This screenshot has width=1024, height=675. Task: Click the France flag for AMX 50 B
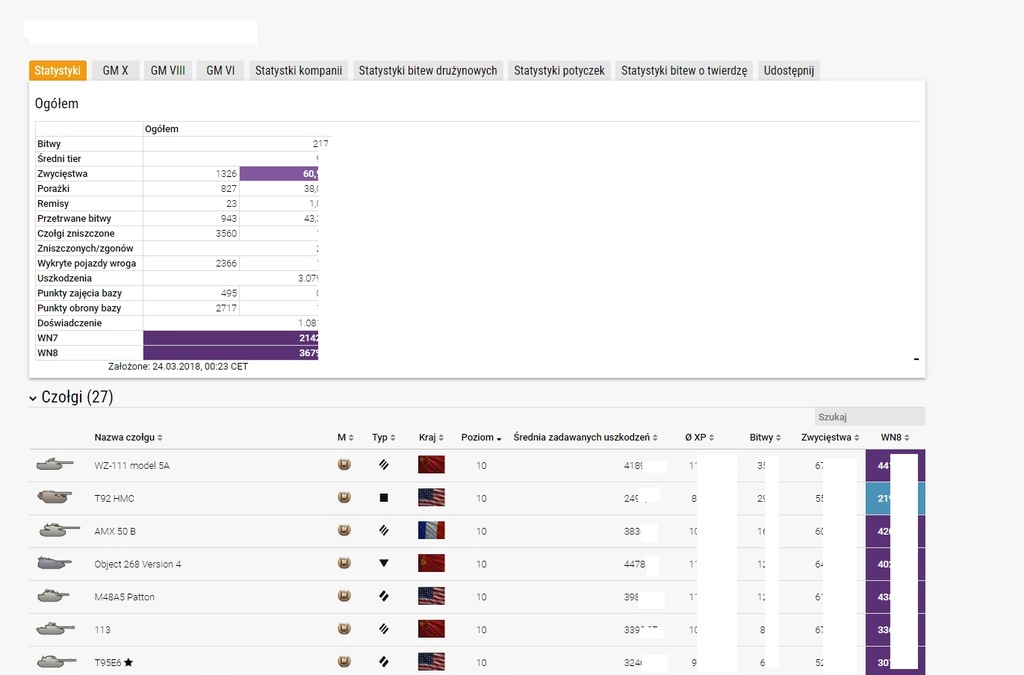coord(431,530)
